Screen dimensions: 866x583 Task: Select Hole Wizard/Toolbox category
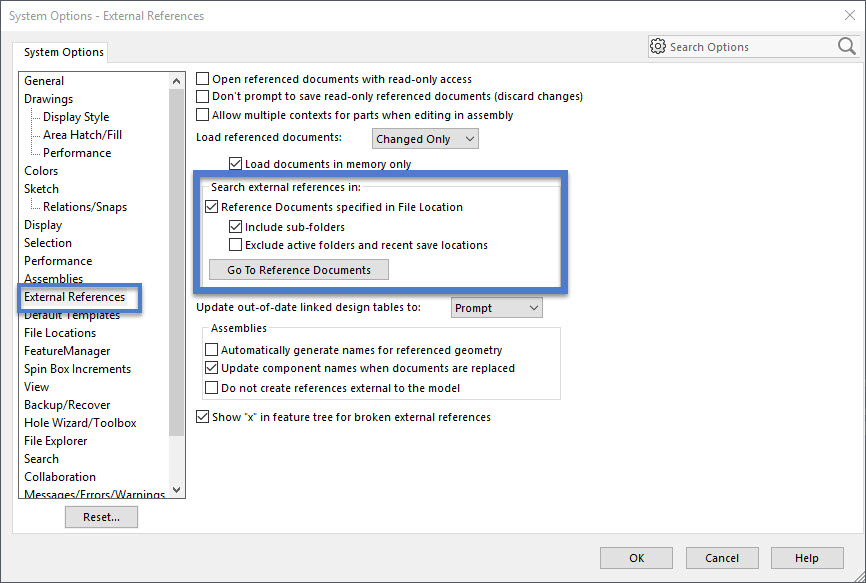point(80,423)
